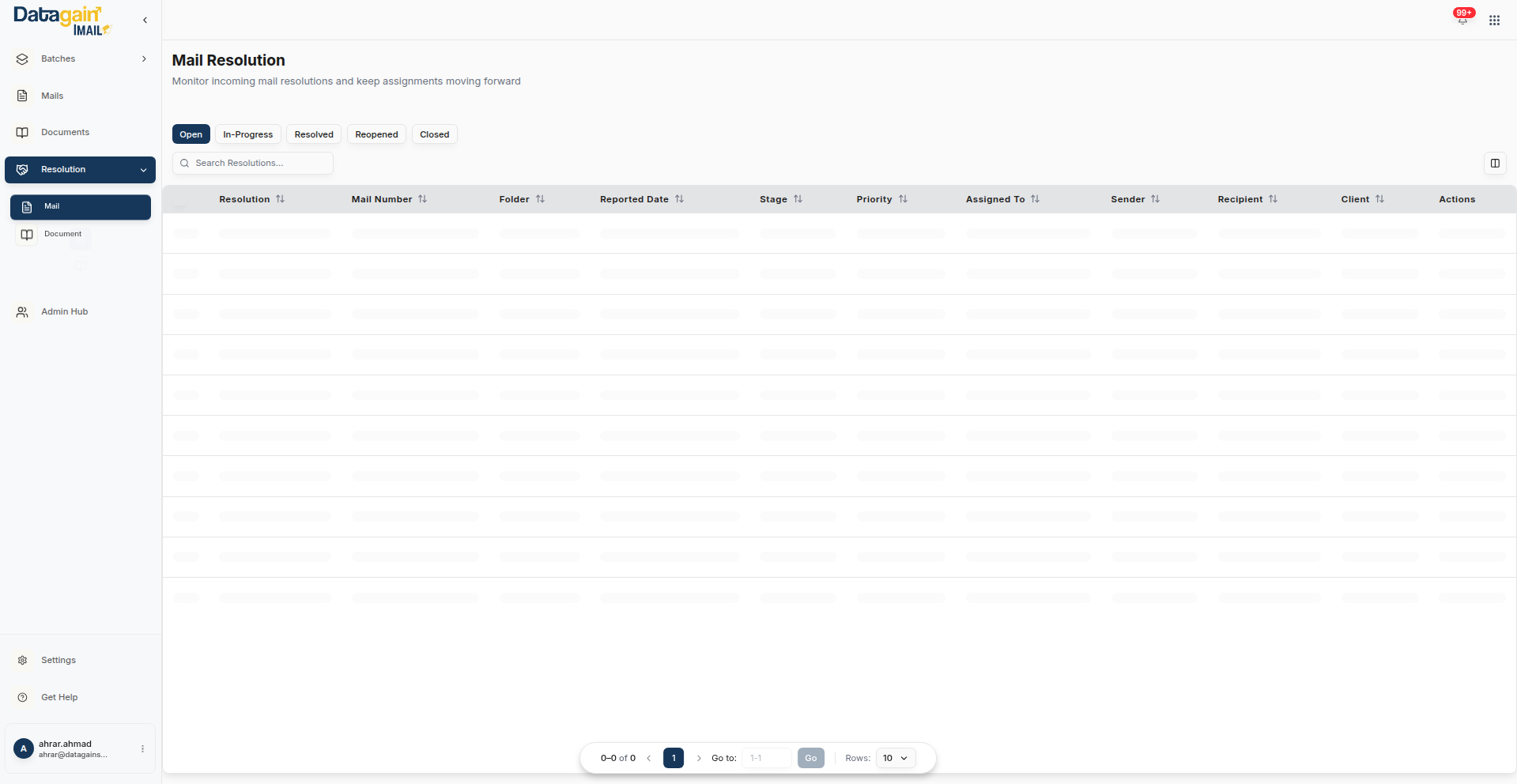
Task: Open Document under Resolution menu
Action: tap(62, 234)
